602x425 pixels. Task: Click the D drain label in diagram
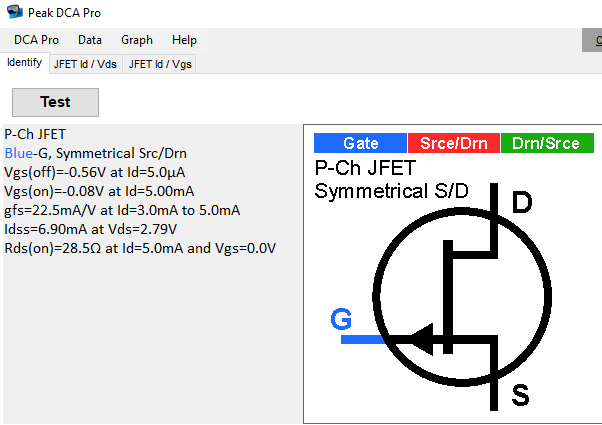(522, 202)
